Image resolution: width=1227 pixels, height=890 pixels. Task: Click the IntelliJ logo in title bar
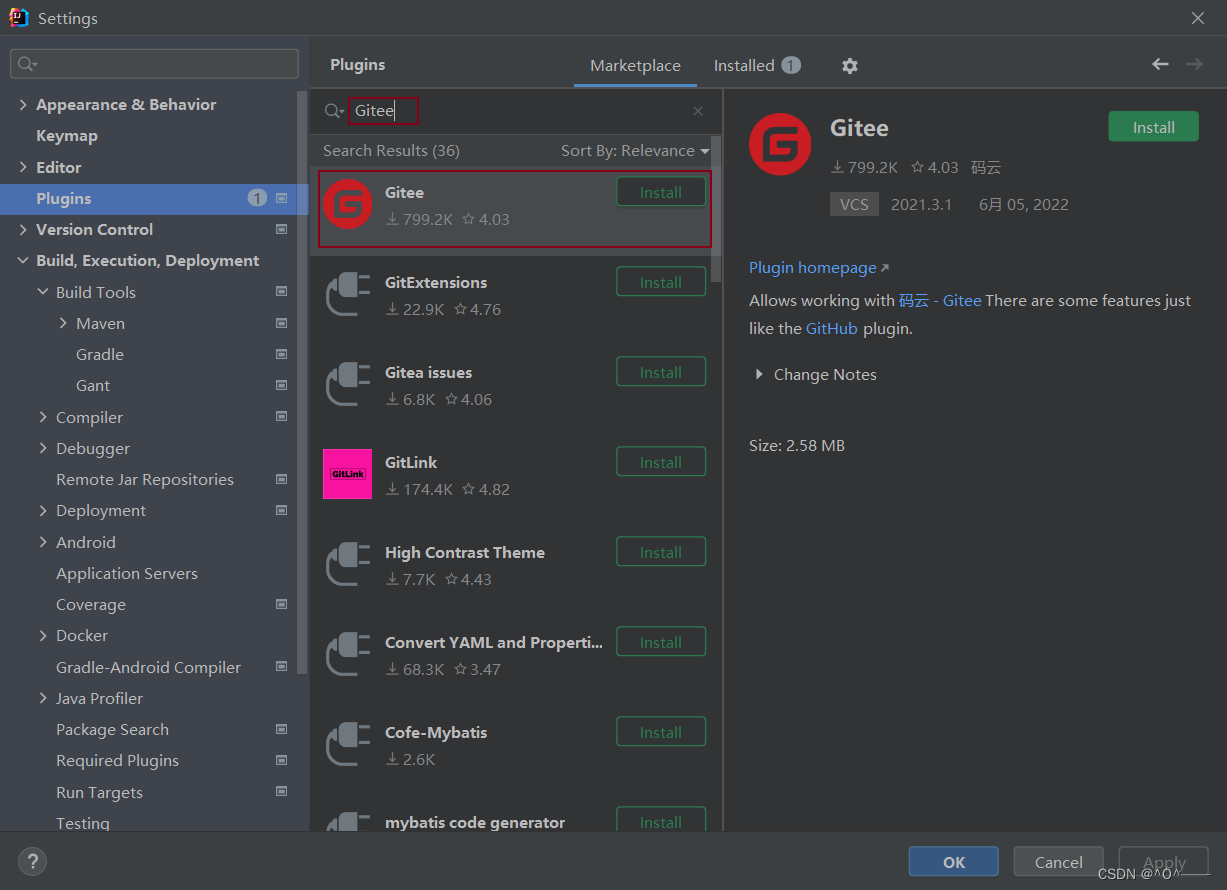tap(19, 17)
